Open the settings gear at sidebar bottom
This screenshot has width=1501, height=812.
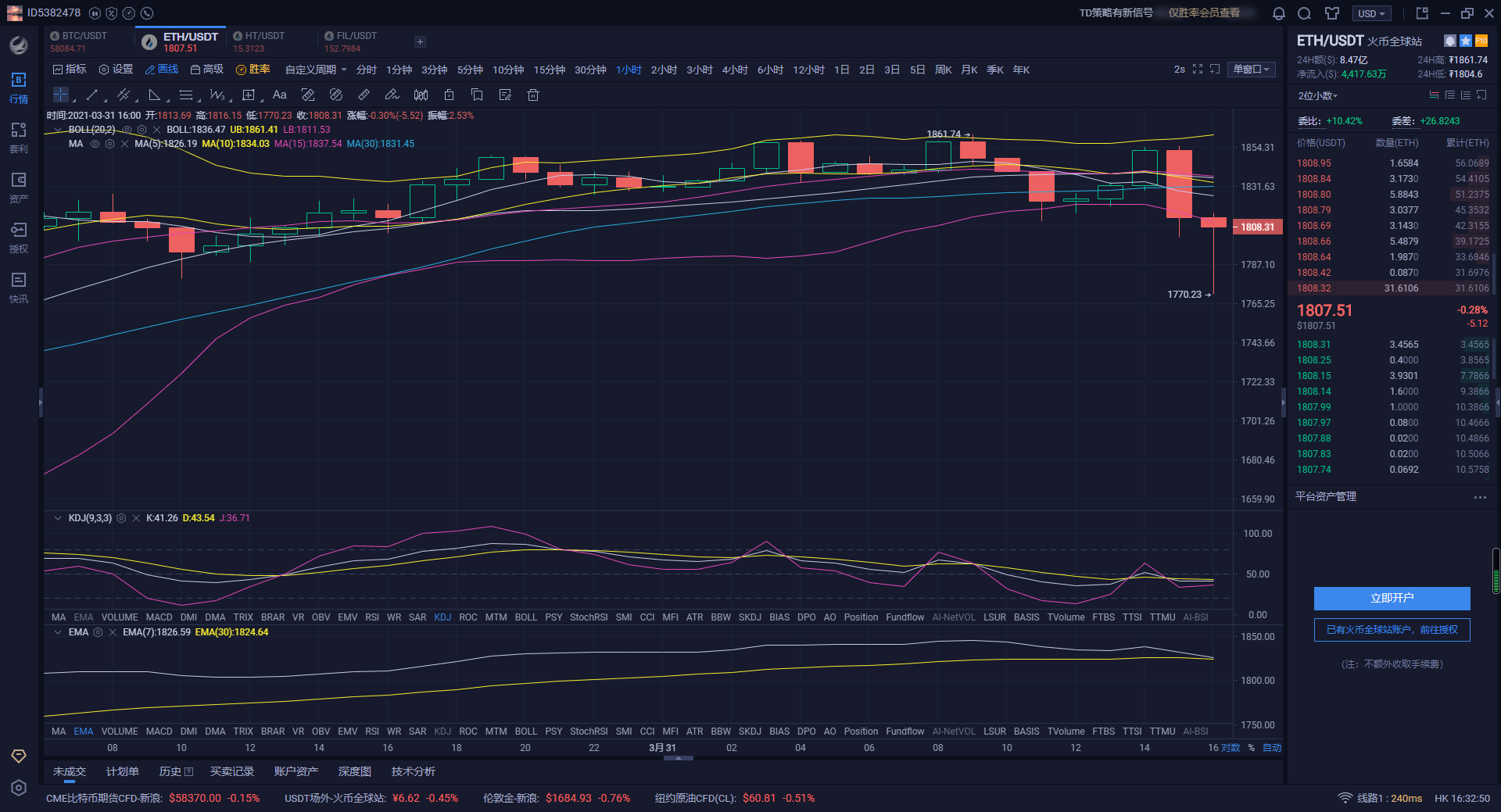[x=19, y=788]
